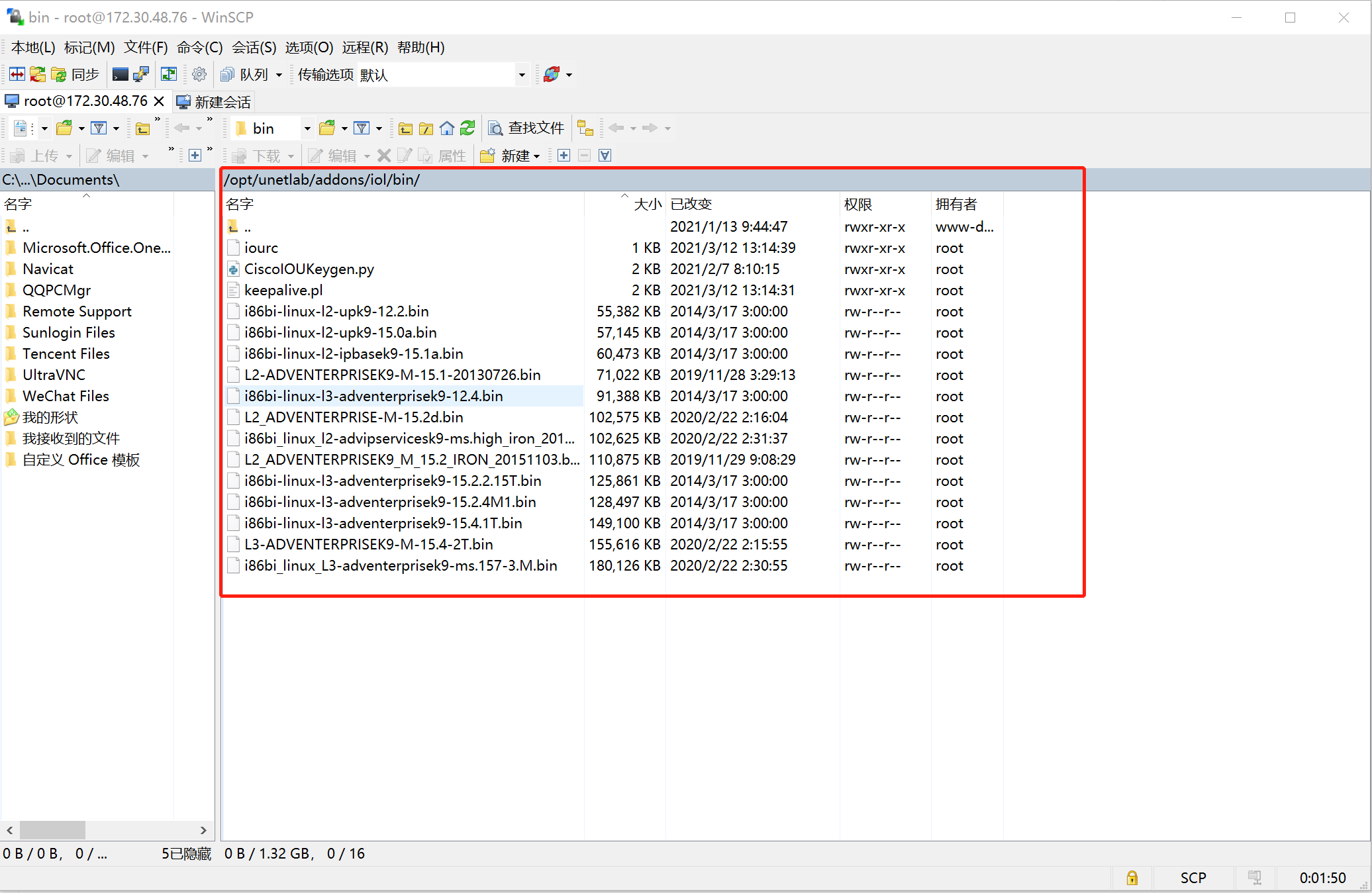Open the 标记(M) menu
1372x893 pixels.
pyautogui.click(x=89, y=47)
